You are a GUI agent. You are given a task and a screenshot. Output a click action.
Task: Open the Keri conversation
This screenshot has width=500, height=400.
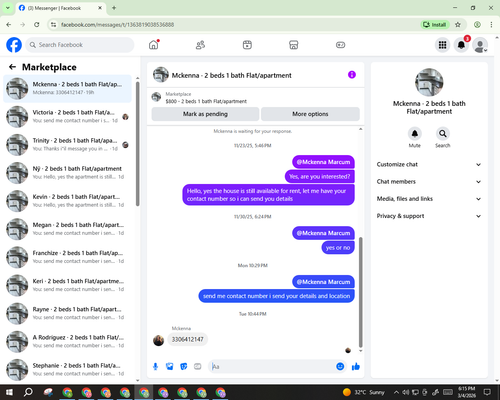[x=68, y=285]
